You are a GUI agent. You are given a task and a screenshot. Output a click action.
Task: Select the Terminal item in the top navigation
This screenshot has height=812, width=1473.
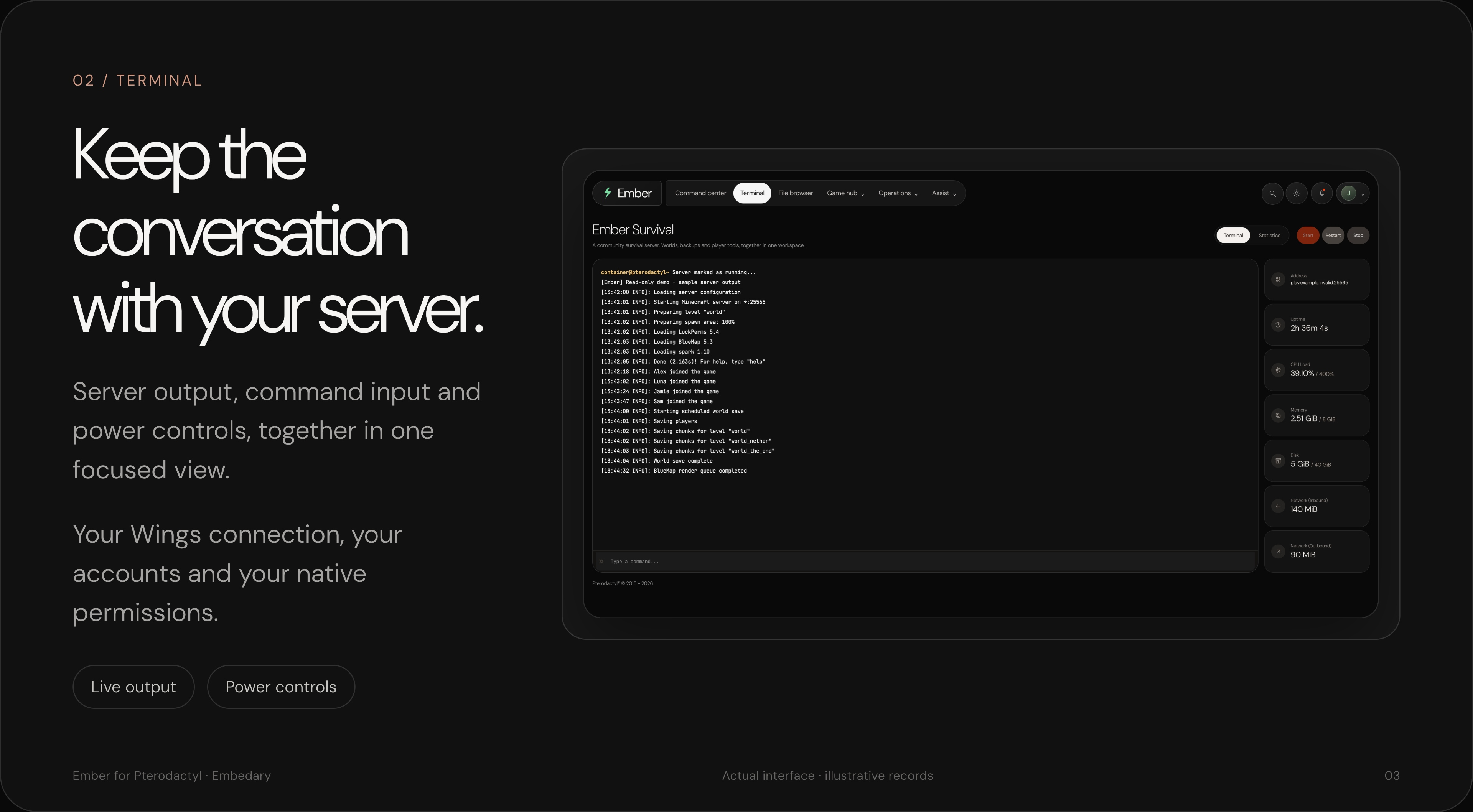752,193
